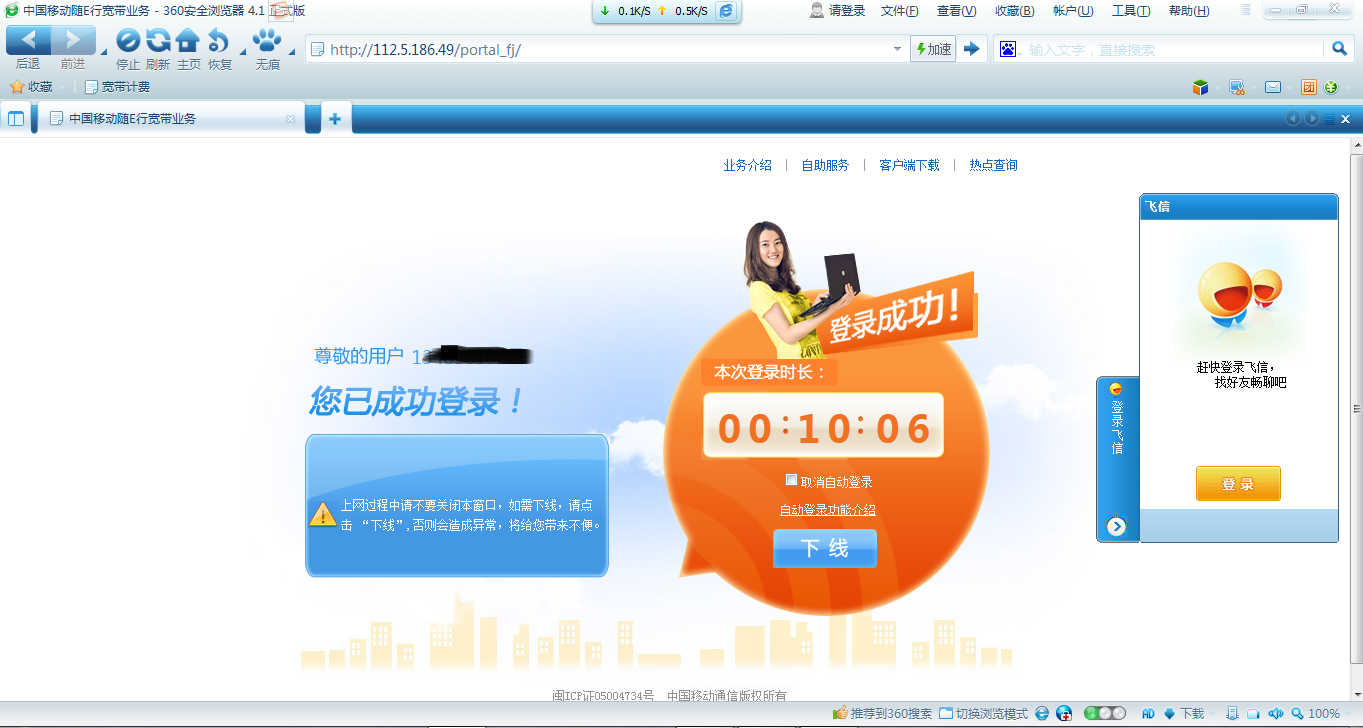The height and width of the screenshot is (728, 1363).
Task: Click the mail envelope extension icon
Action: (1273, 87)
